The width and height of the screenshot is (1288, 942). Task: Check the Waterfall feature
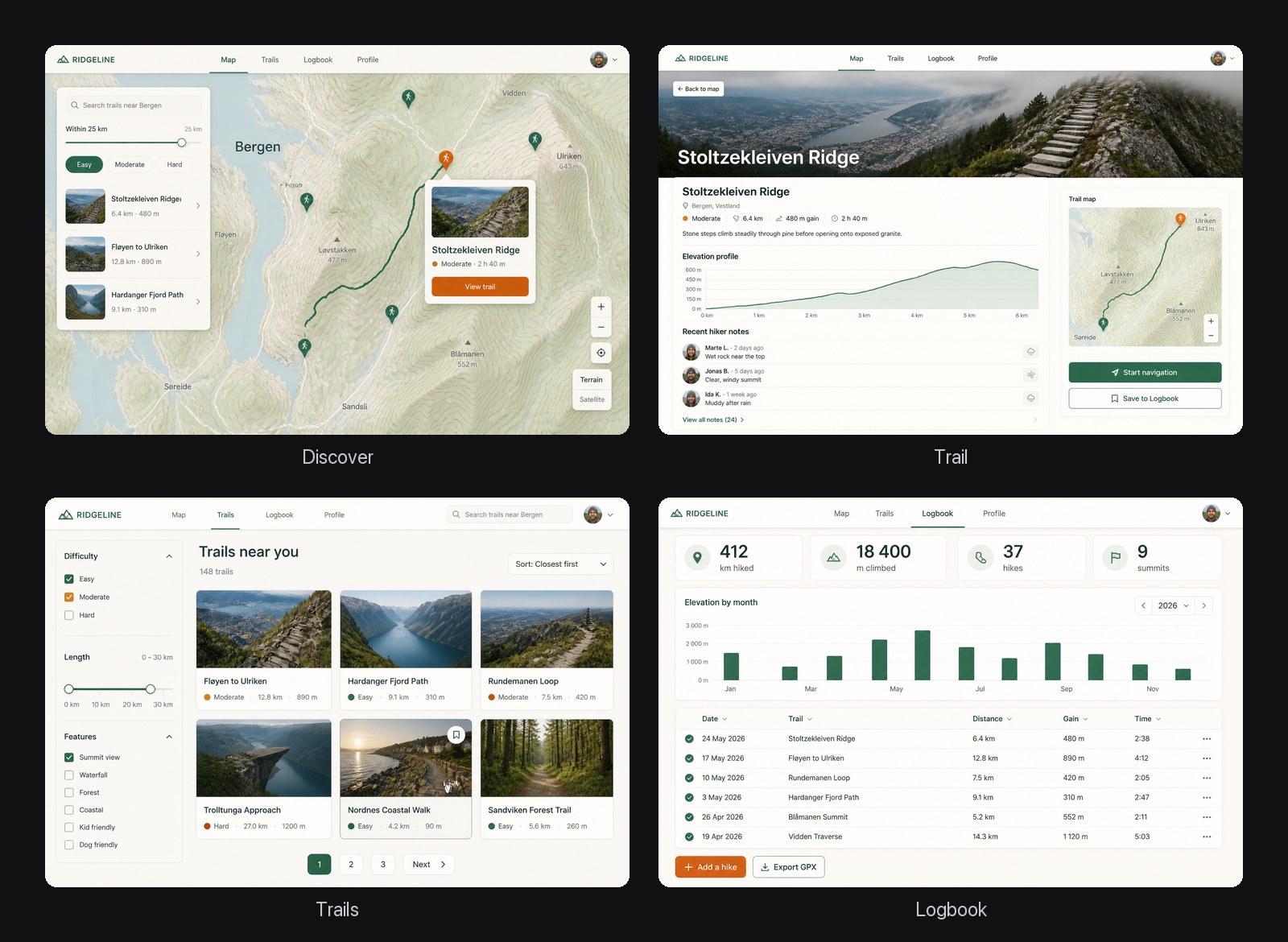coord(69,775)
